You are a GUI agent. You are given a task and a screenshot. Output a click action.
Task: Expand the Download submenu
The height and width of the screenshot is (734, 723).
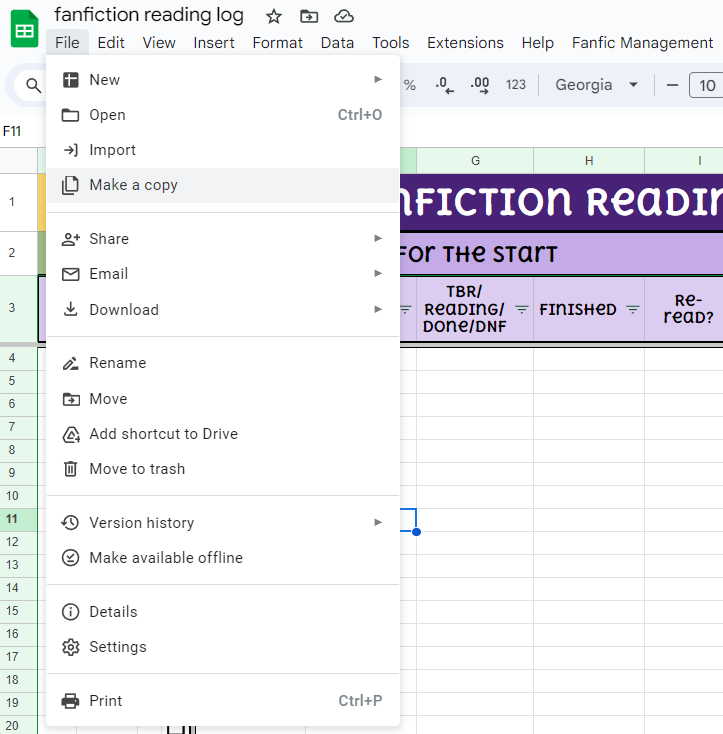223,309
